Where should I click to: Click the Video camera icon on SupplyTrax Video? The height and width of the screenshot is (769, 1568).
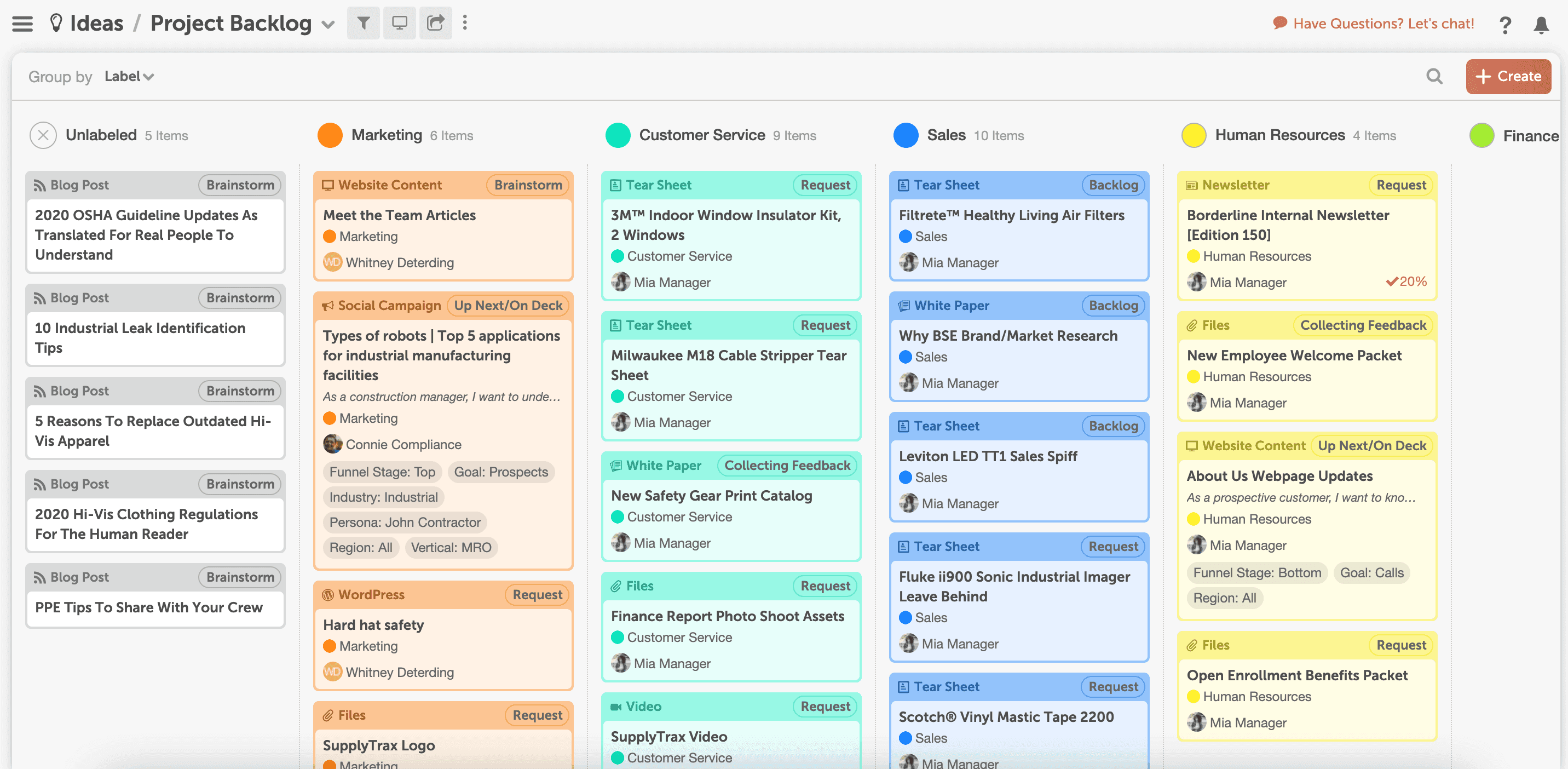pyautogui.click(x=616, y=707)
